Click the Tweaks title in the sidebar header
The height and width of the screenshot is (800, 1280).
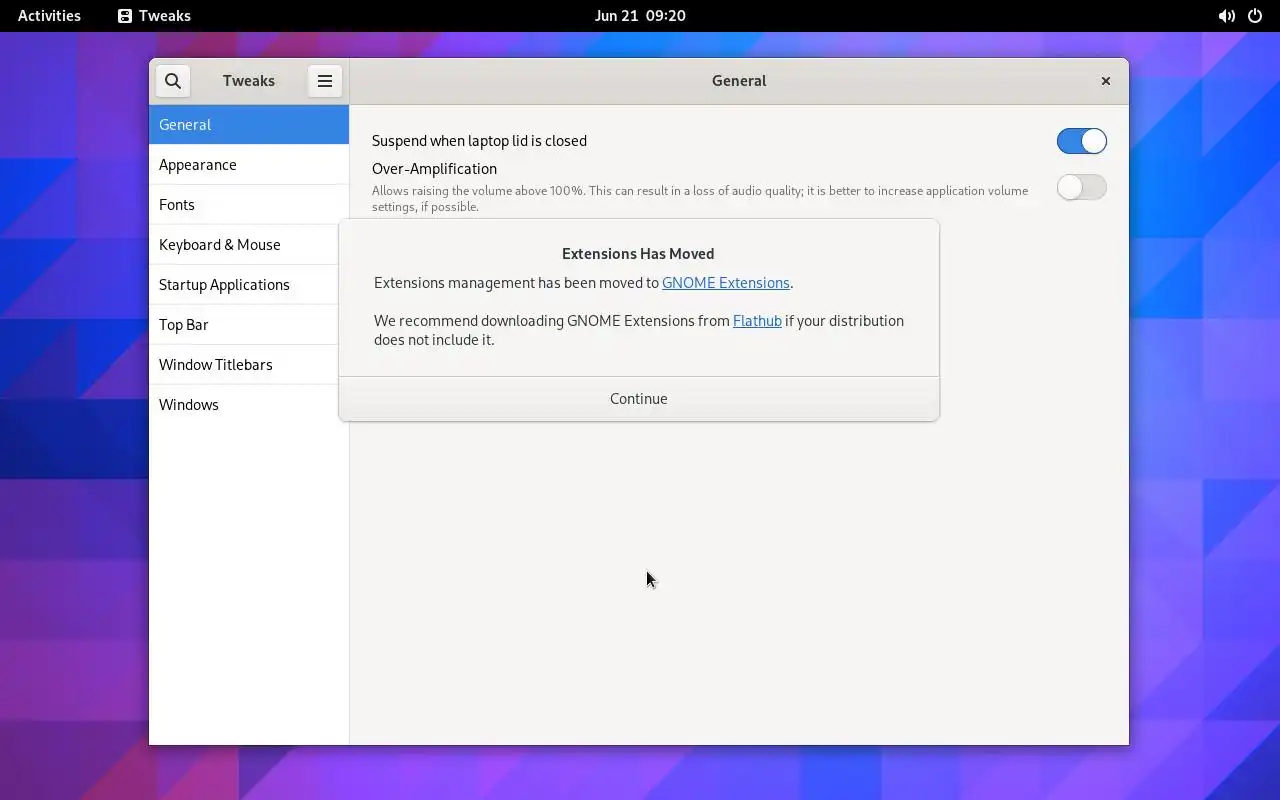click(249, 81)
